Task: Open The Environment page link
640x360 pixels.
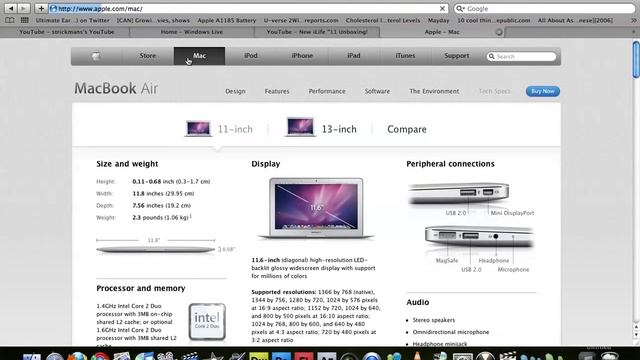Action: (434, 91)
